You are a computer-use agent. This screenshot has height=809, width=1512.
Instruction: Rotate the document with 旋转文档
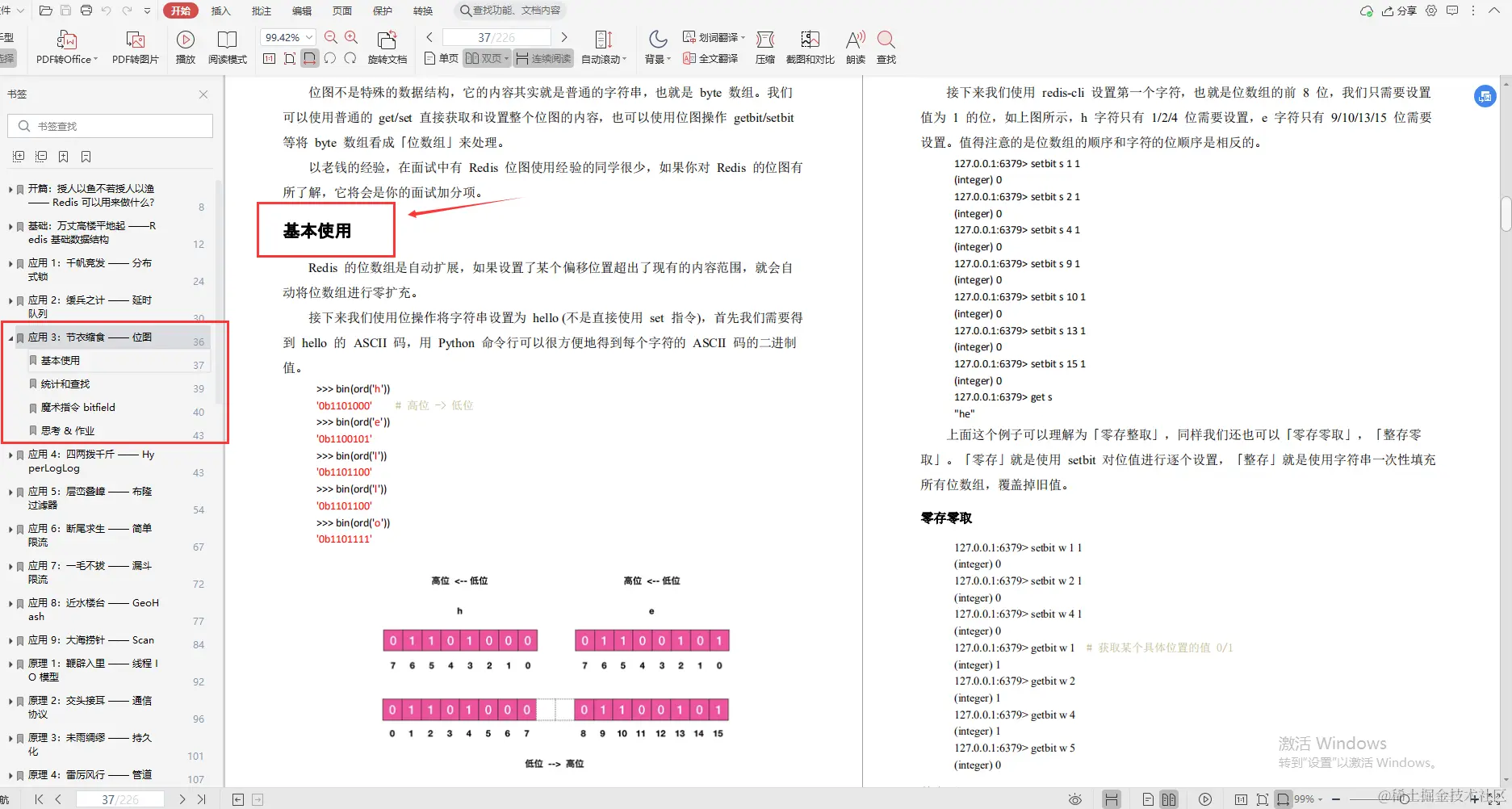pyautogui.click(x=387, y=46)
